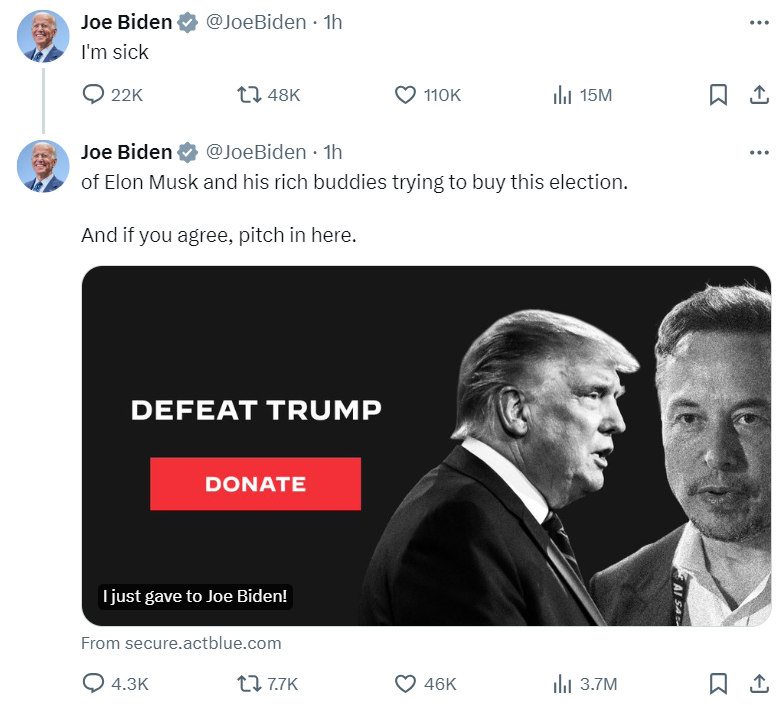Click the @JoeBiden handle in second tweet

(x=256, y=152)
